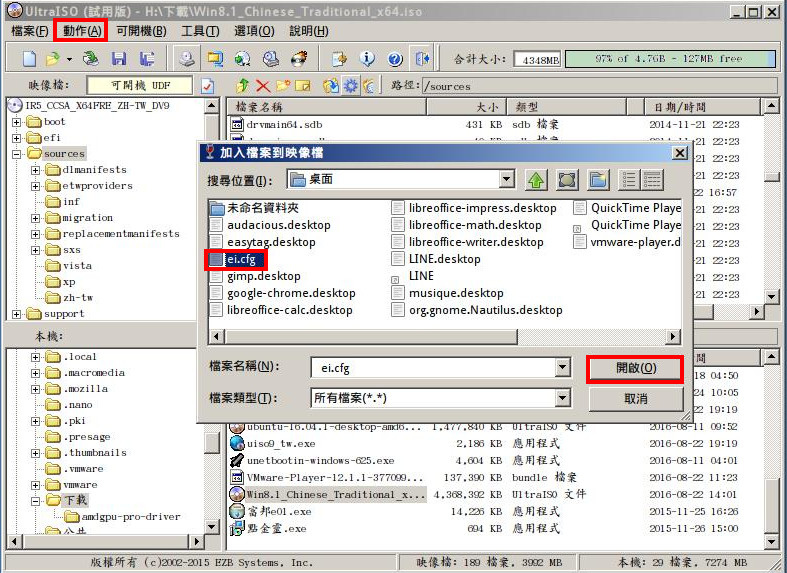
Task: Click the image properties check icon
Action: click(207, 86)
